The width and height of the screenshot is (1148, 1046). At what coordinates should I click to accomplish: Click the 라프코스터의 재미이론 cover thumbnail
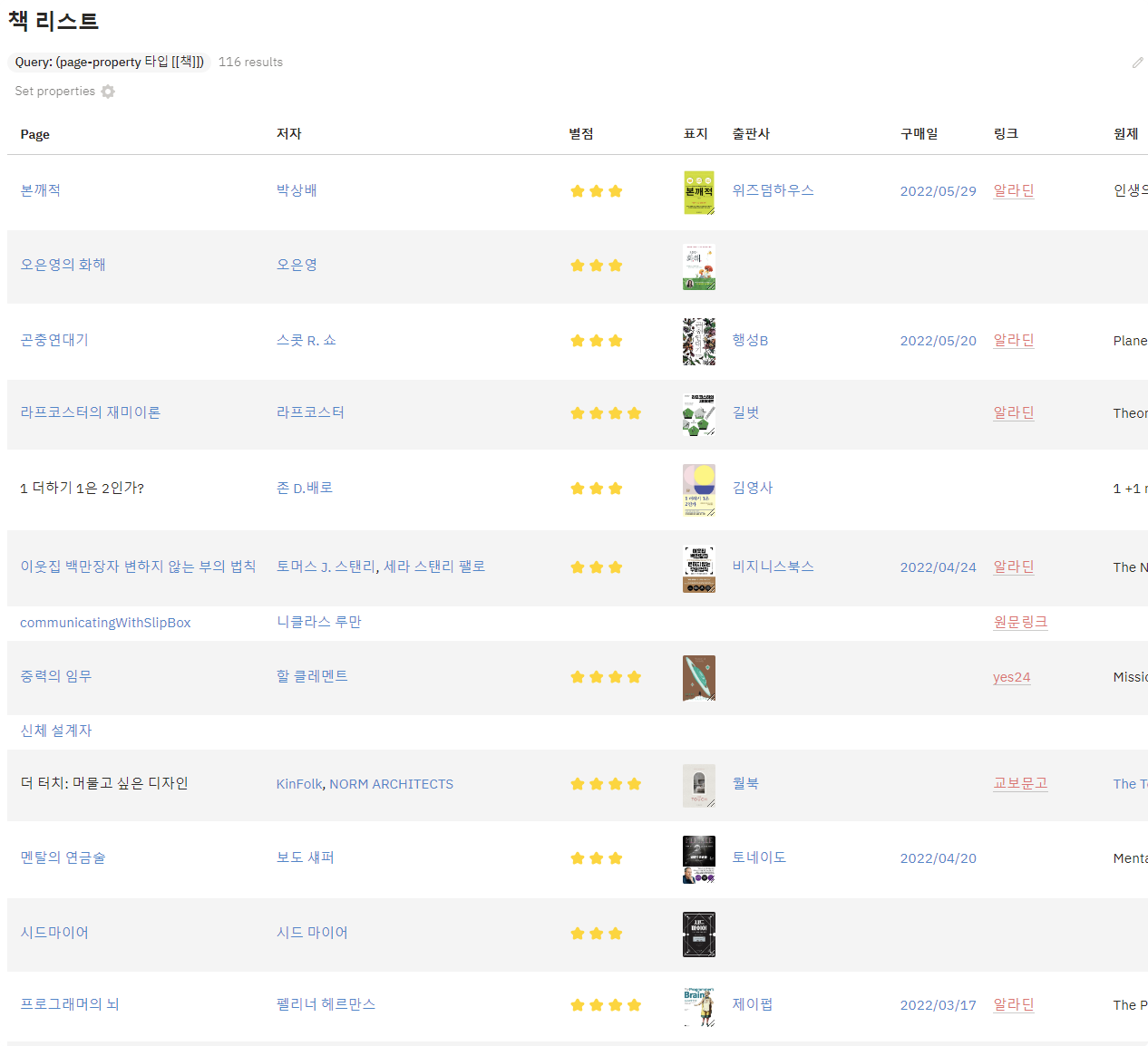pos(699,414)
